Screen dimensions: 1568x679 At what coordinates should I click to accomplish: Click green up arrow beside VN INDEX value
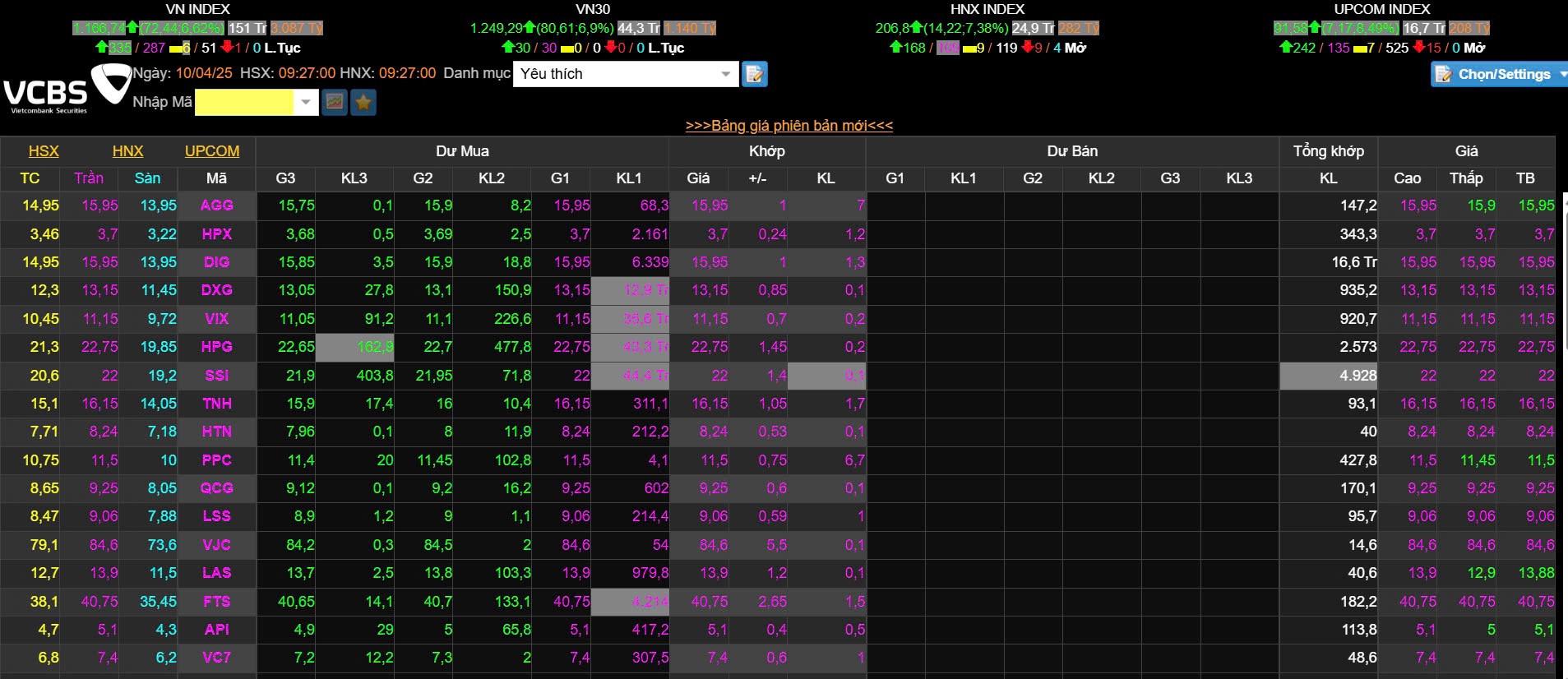click(132, 28)
